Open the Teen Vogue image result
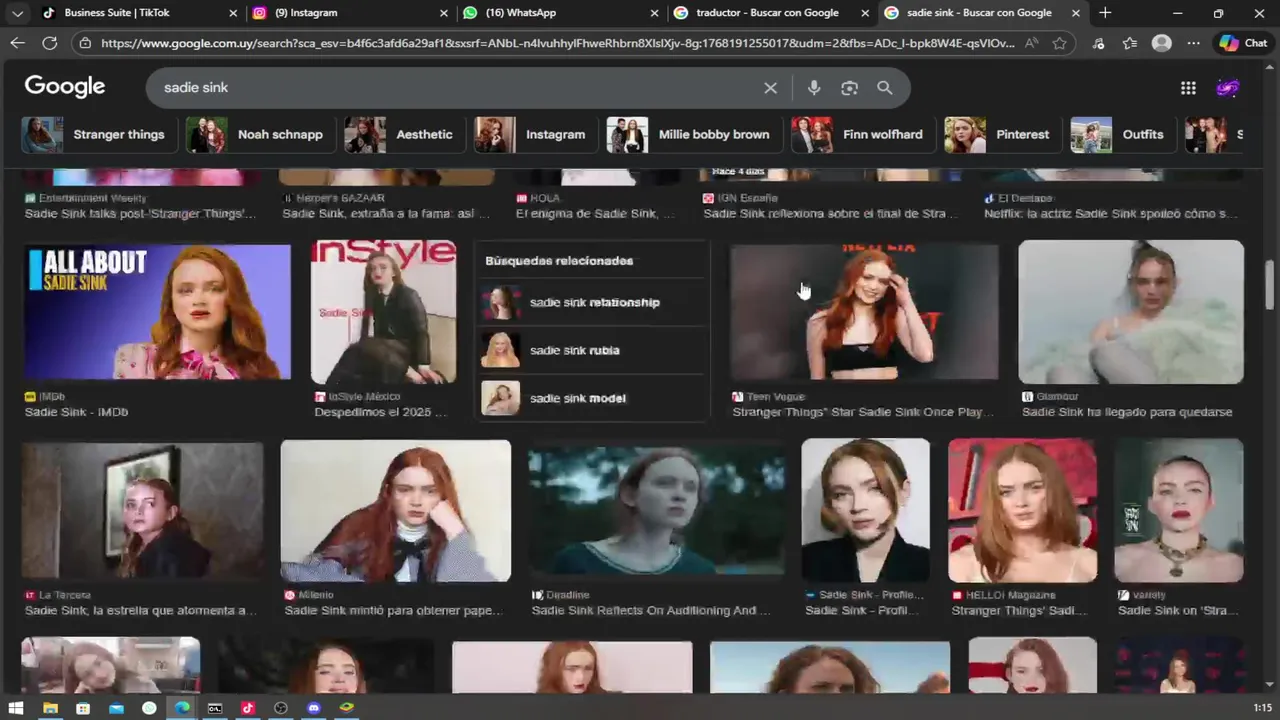 864,312
